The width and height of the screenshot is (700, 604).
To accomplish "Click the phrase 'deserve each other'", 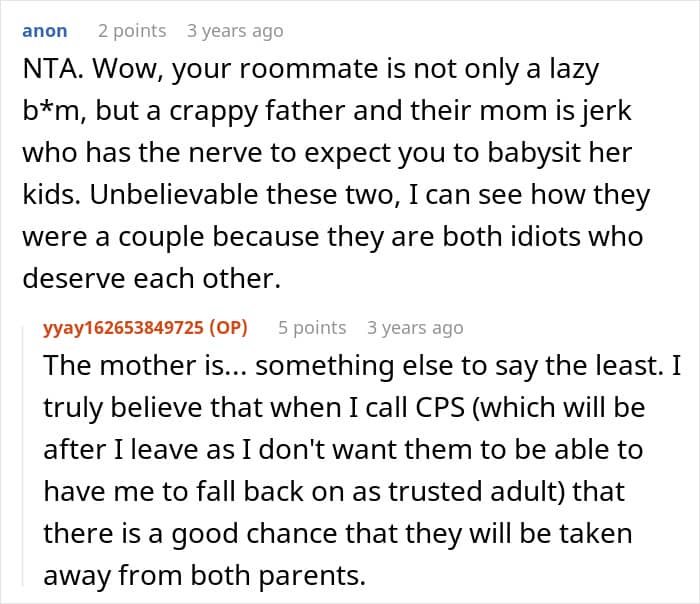I will pos(148,279).
